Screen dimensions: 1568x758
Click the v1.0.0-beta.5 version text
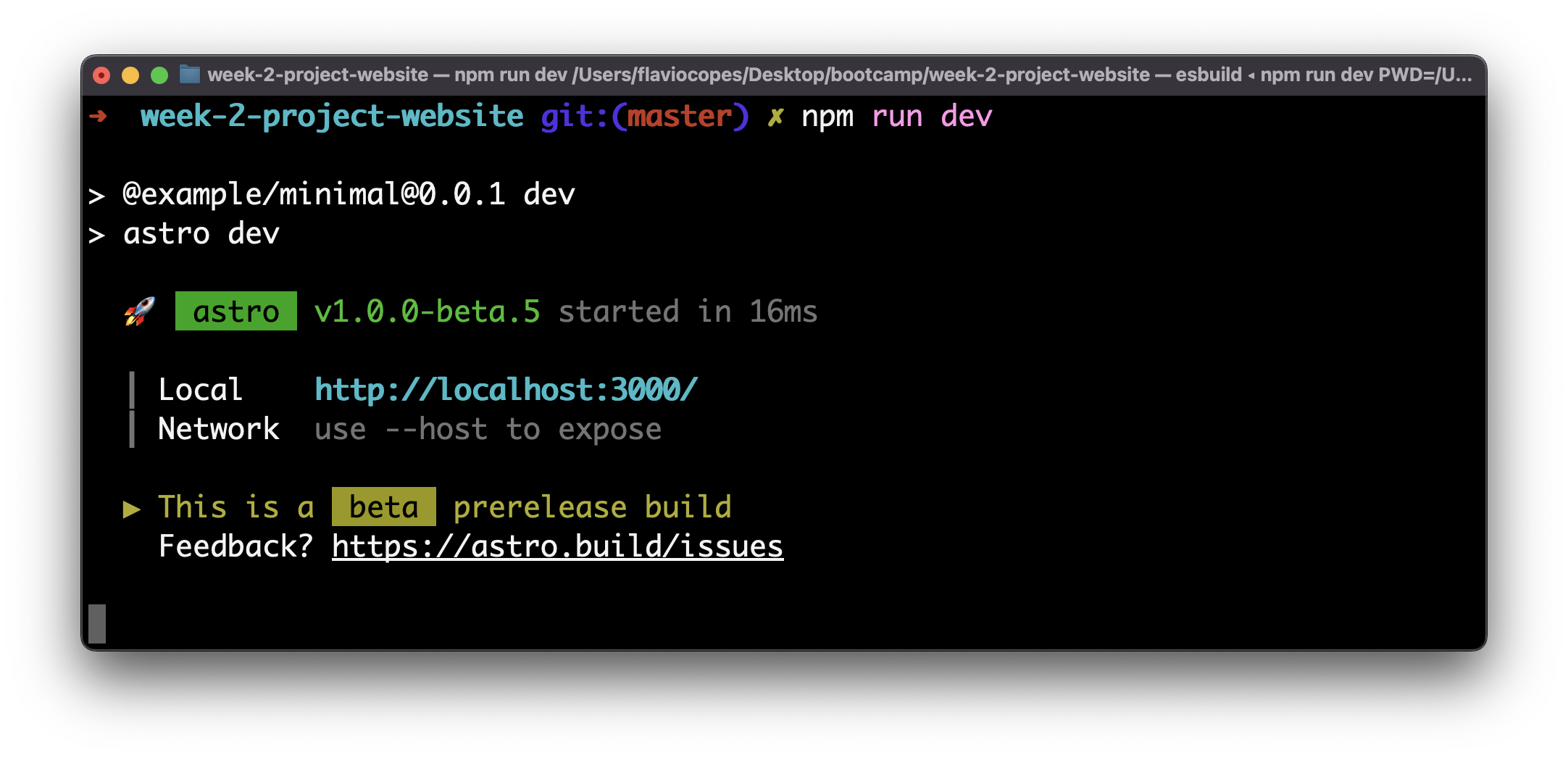(x=427, y=312)
